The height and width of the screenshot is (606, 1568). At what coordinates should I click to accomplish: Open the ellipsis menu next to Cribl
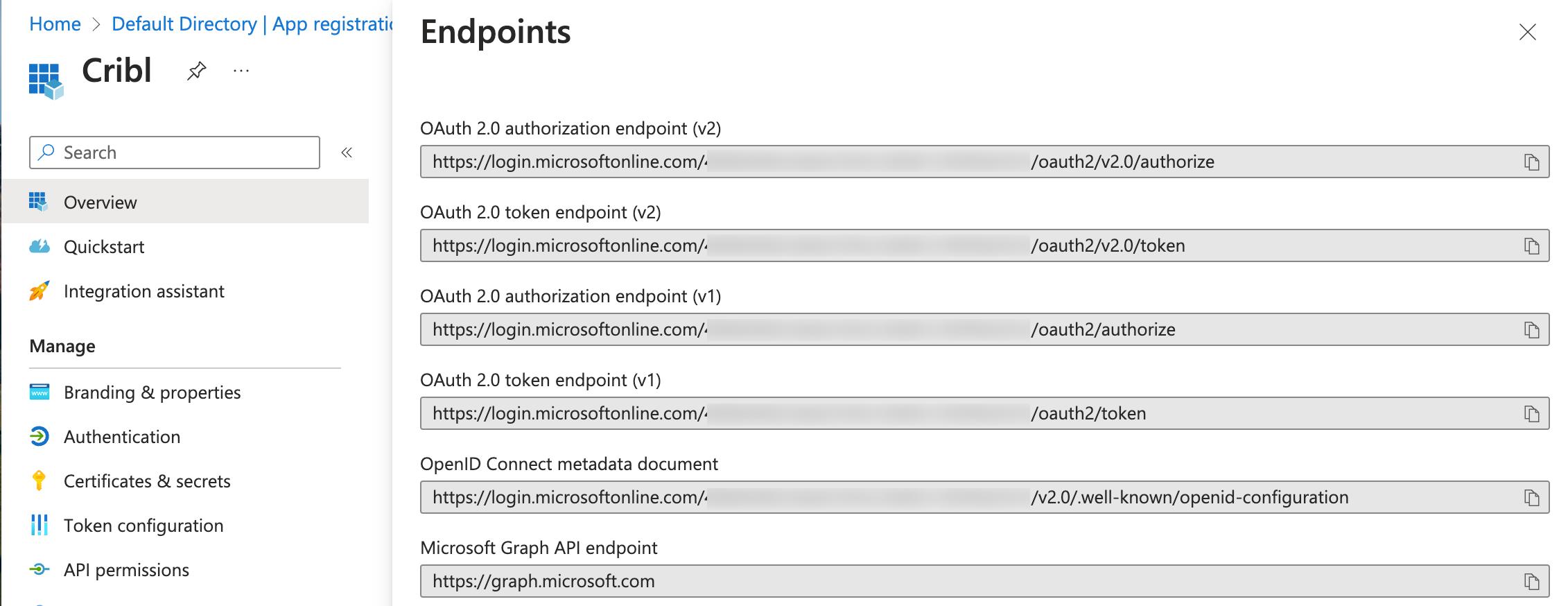[x=241, y=70]
